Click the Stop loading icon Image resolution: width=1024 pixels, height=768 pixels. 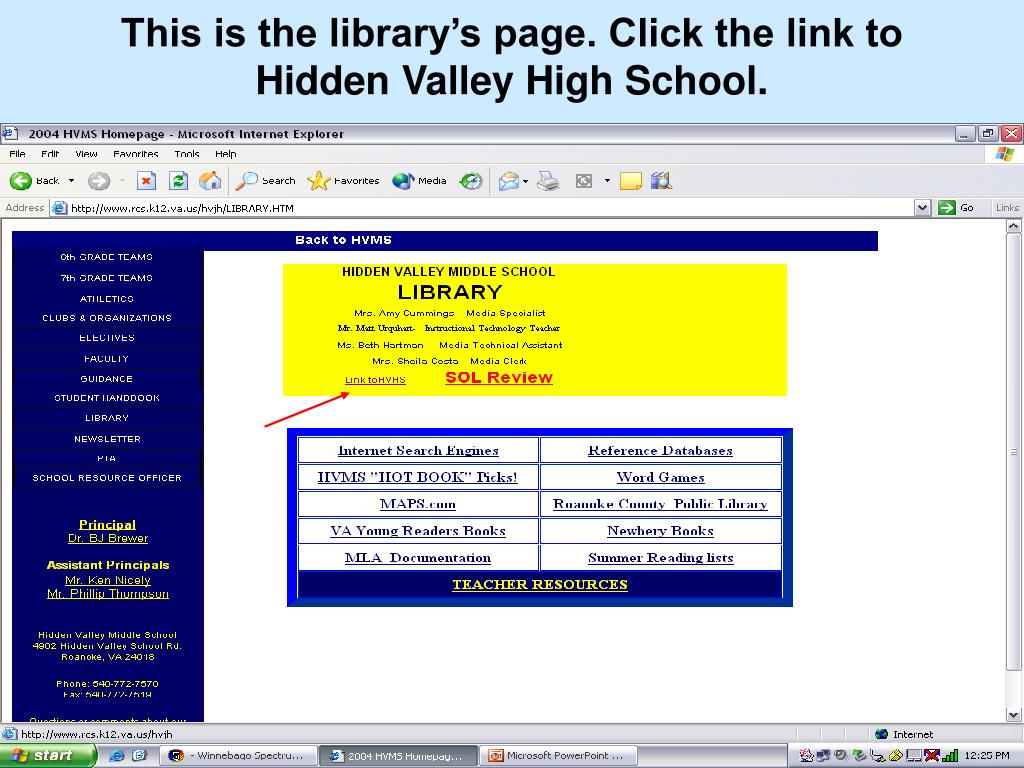[146, 181]
